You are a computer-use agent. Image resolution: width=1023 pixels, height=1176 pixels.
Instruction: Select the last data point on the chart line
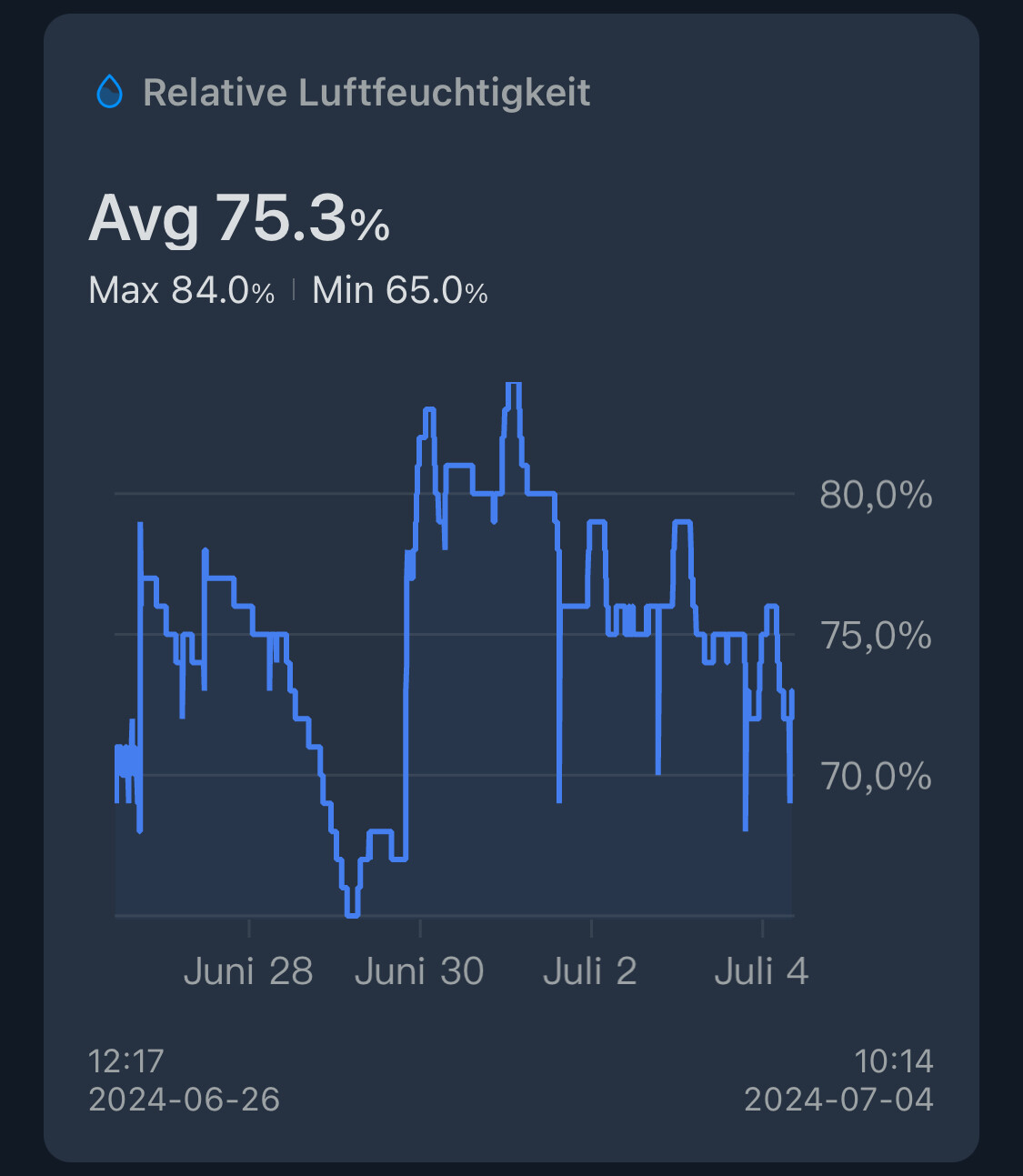(x=793, y=691)
